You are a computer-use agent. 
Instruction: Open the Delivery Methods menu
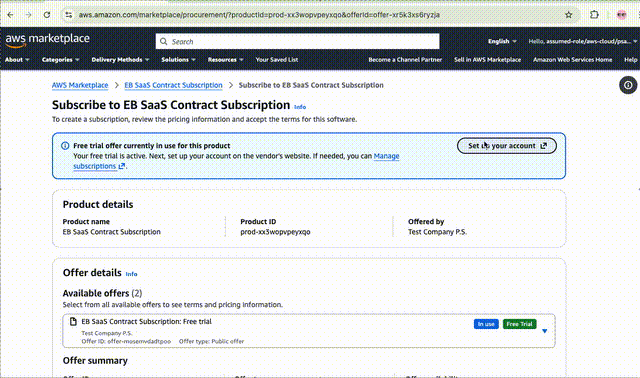tap(120, 60)
